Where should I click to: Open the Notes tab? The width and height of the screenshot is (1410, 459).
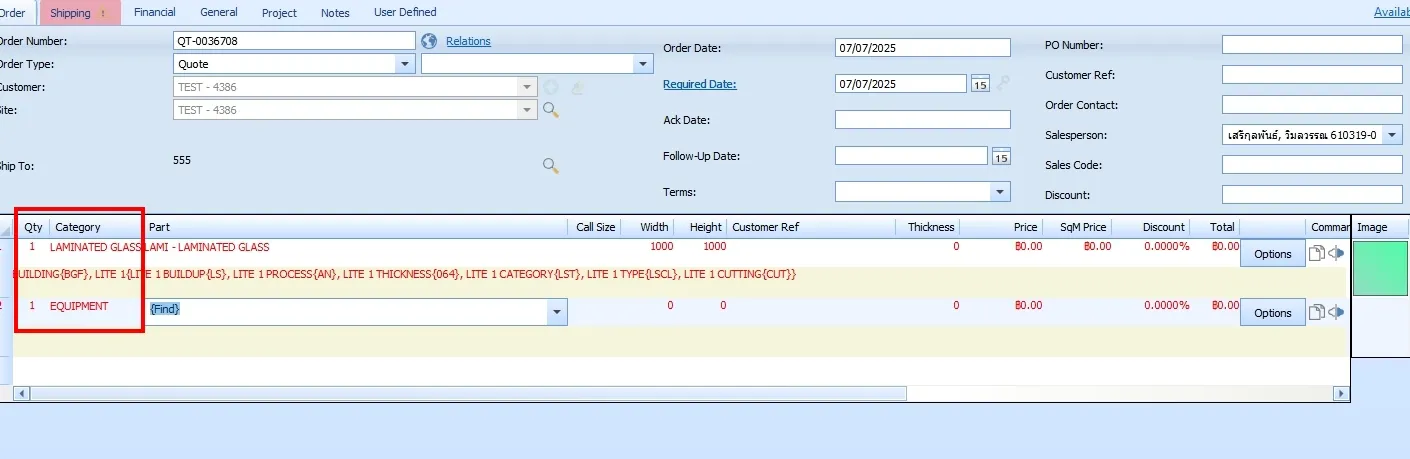336,13
